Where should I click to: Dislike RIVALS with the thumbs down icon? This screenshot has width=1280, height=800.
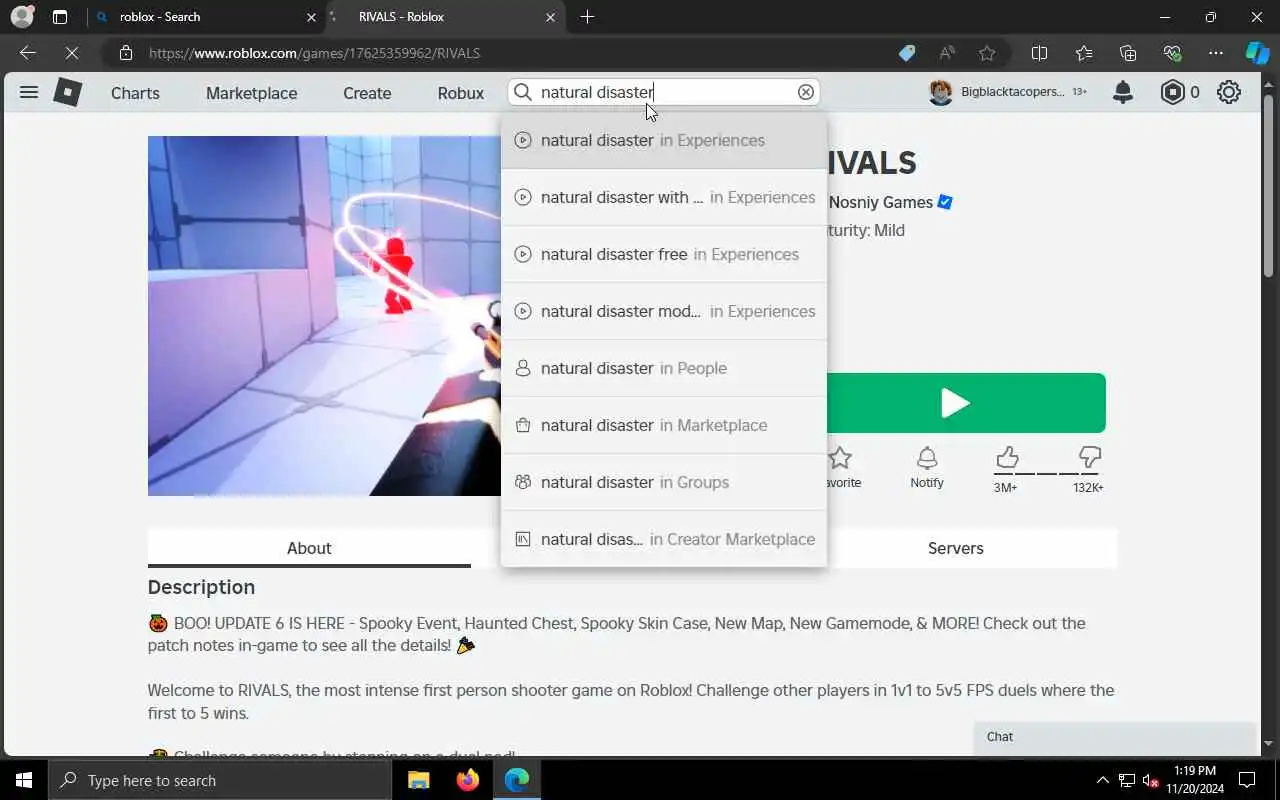point(1090,458)
